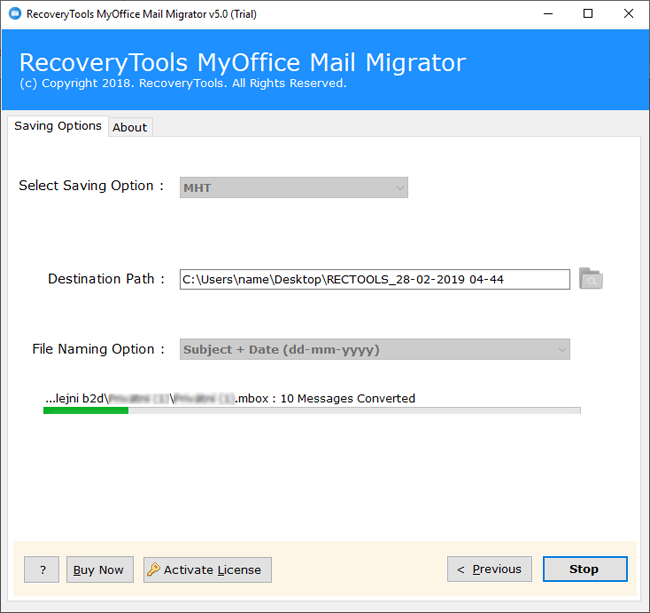Open help with the question mark button
650x613 pixels.
pos(41,569)
